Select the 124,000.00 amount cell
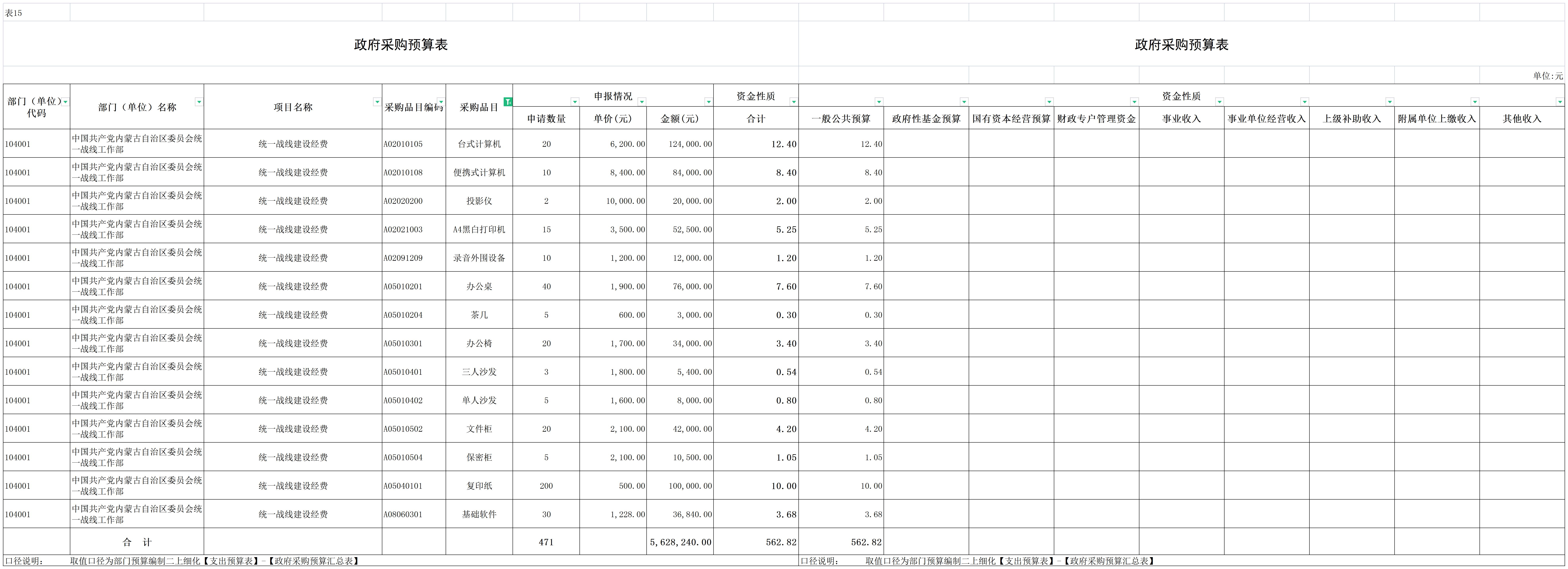The height and width of the screenshot is (569, 1568). [680, 144]
